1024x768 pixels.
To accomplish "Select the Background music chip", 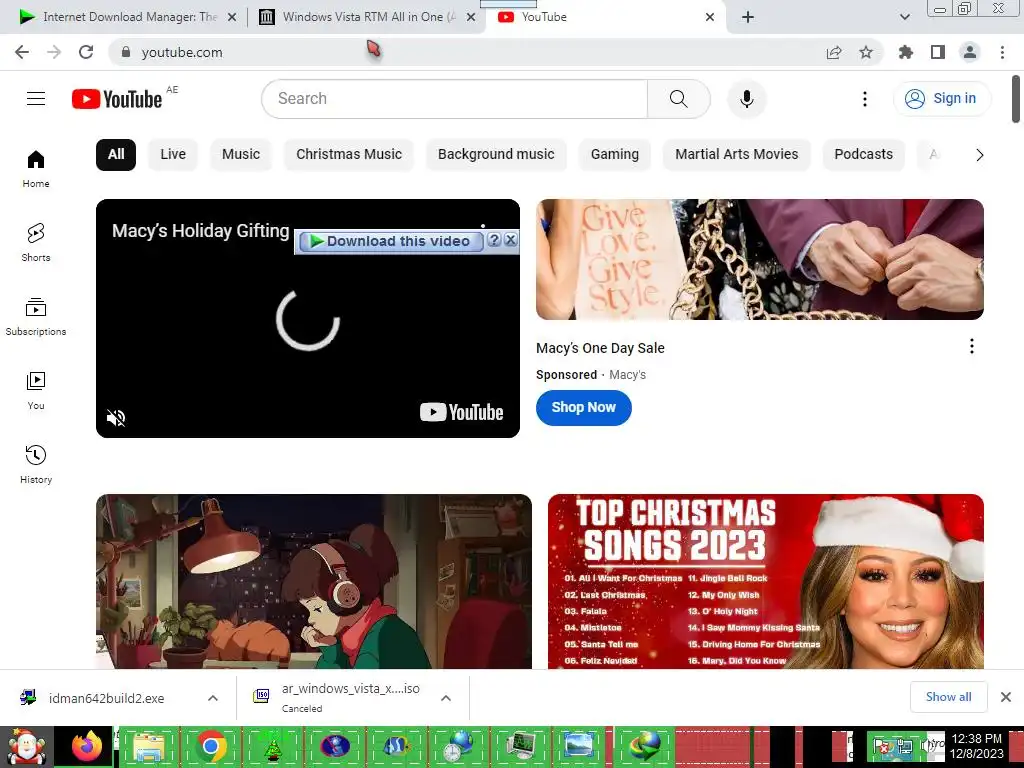I will click(496, 155).
